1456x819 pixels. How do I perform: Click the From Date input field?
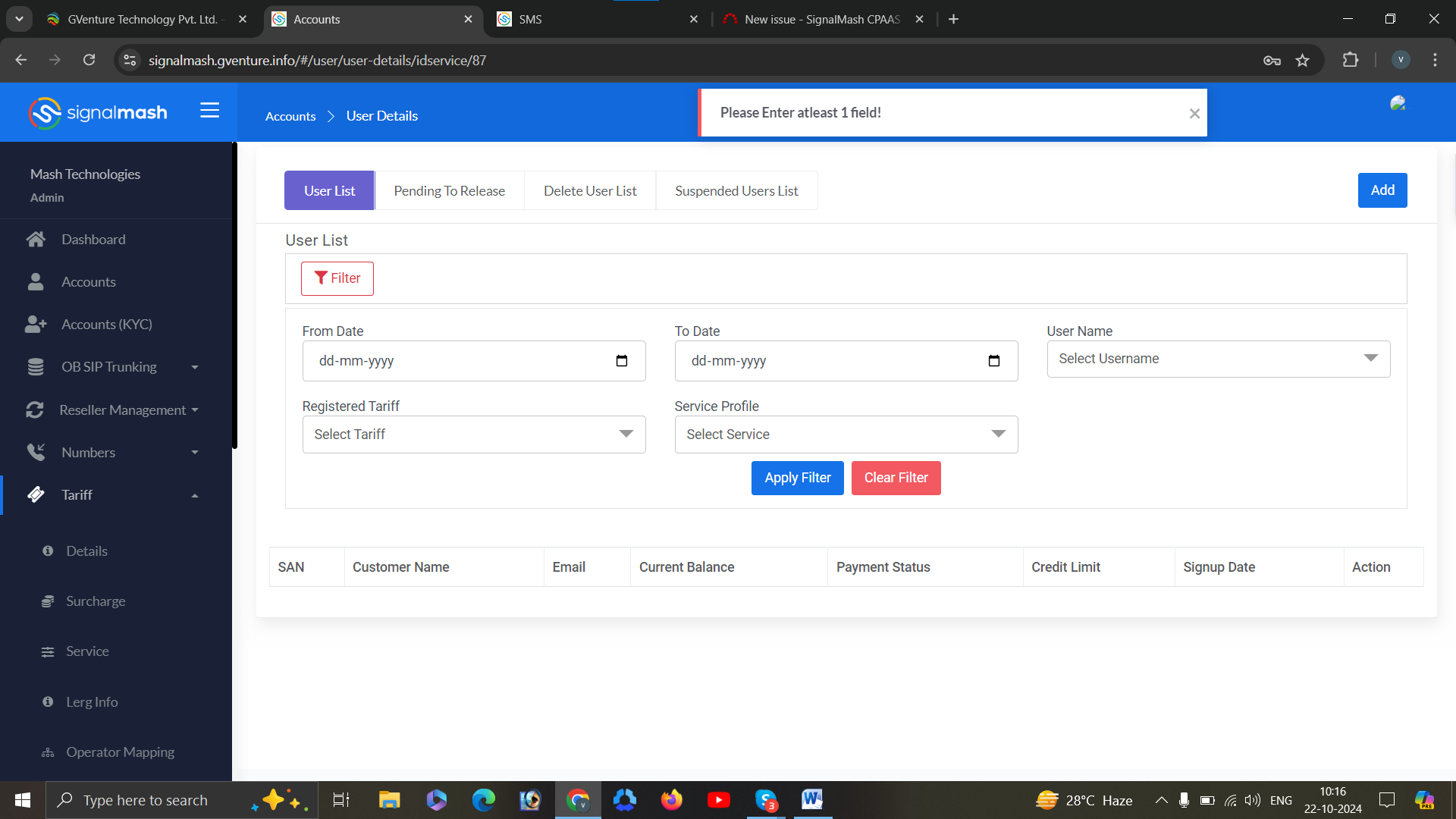coord(455,361)
